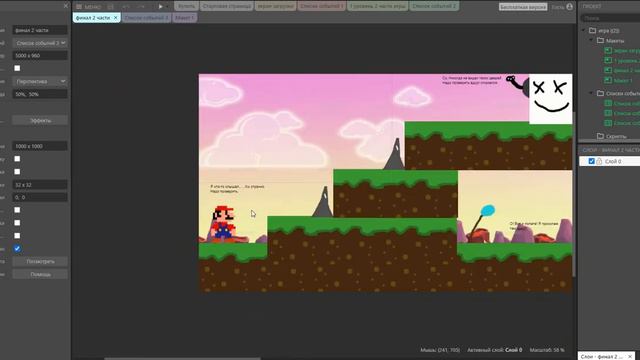Toggle checkbox directly below 0; 0 field

tap(17, 210)
